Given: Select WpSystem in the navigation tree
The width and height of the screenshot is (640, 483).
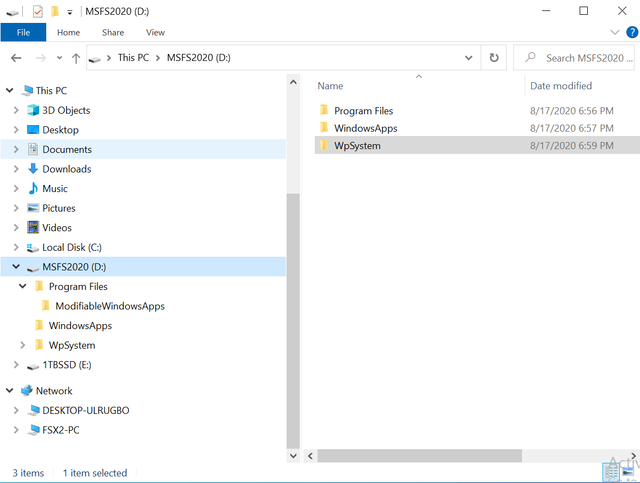Looking at the screenshot, I should coord(72,345).
